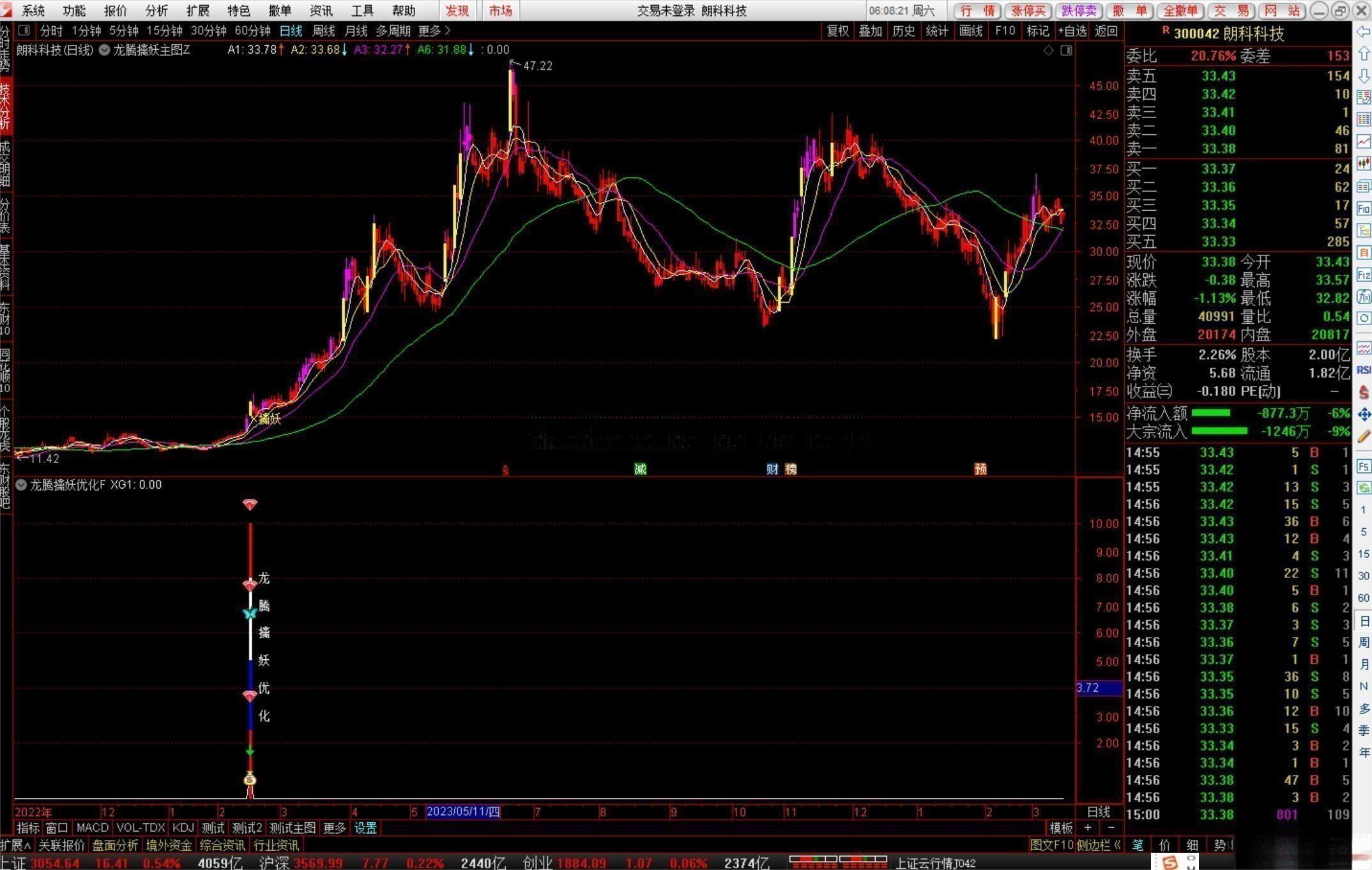Click the back arrow icon in right toolbar

tap(1364, 32)
